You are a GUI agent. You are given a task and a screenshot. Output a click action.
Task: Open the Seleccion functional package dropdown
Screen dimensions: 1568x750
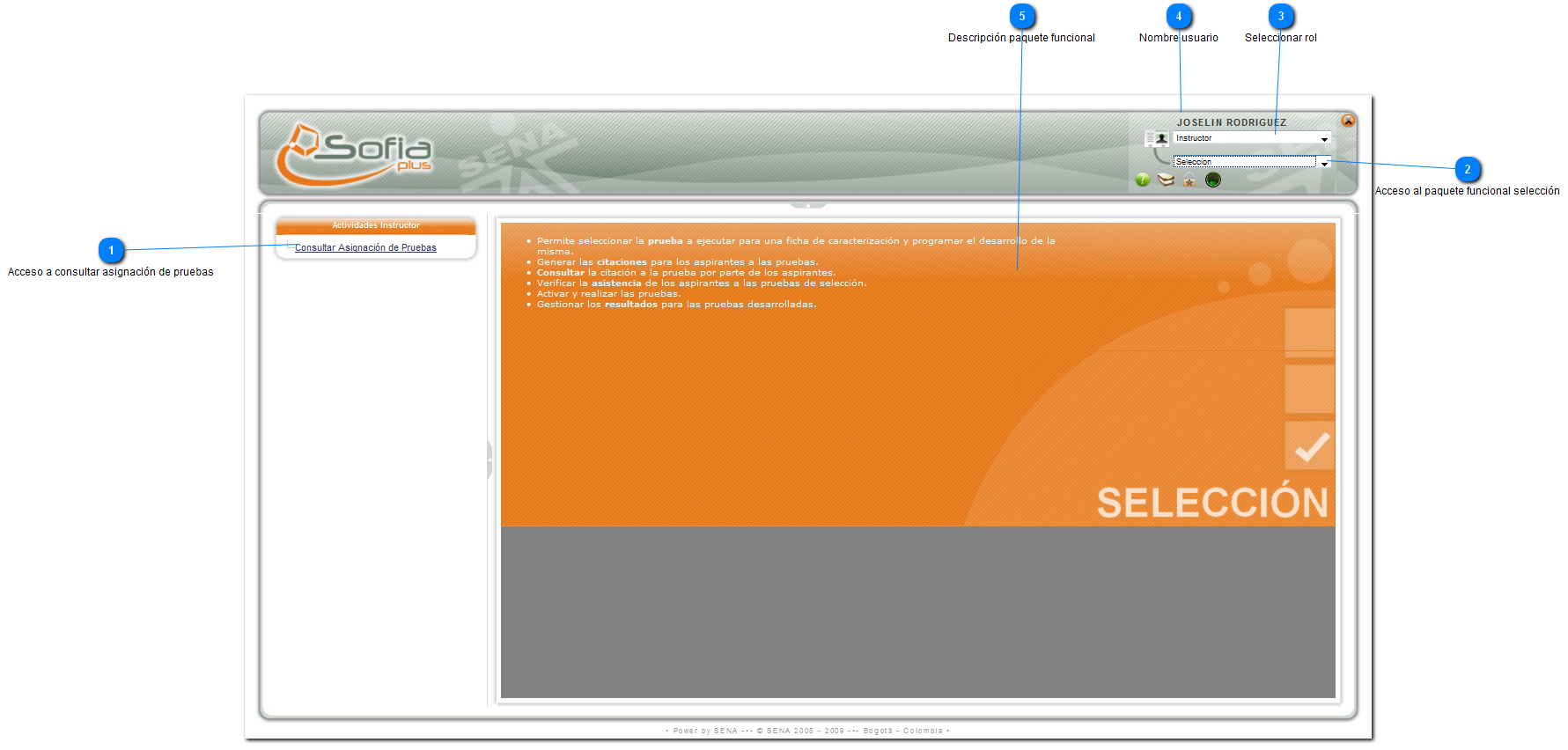[1252, 162]
